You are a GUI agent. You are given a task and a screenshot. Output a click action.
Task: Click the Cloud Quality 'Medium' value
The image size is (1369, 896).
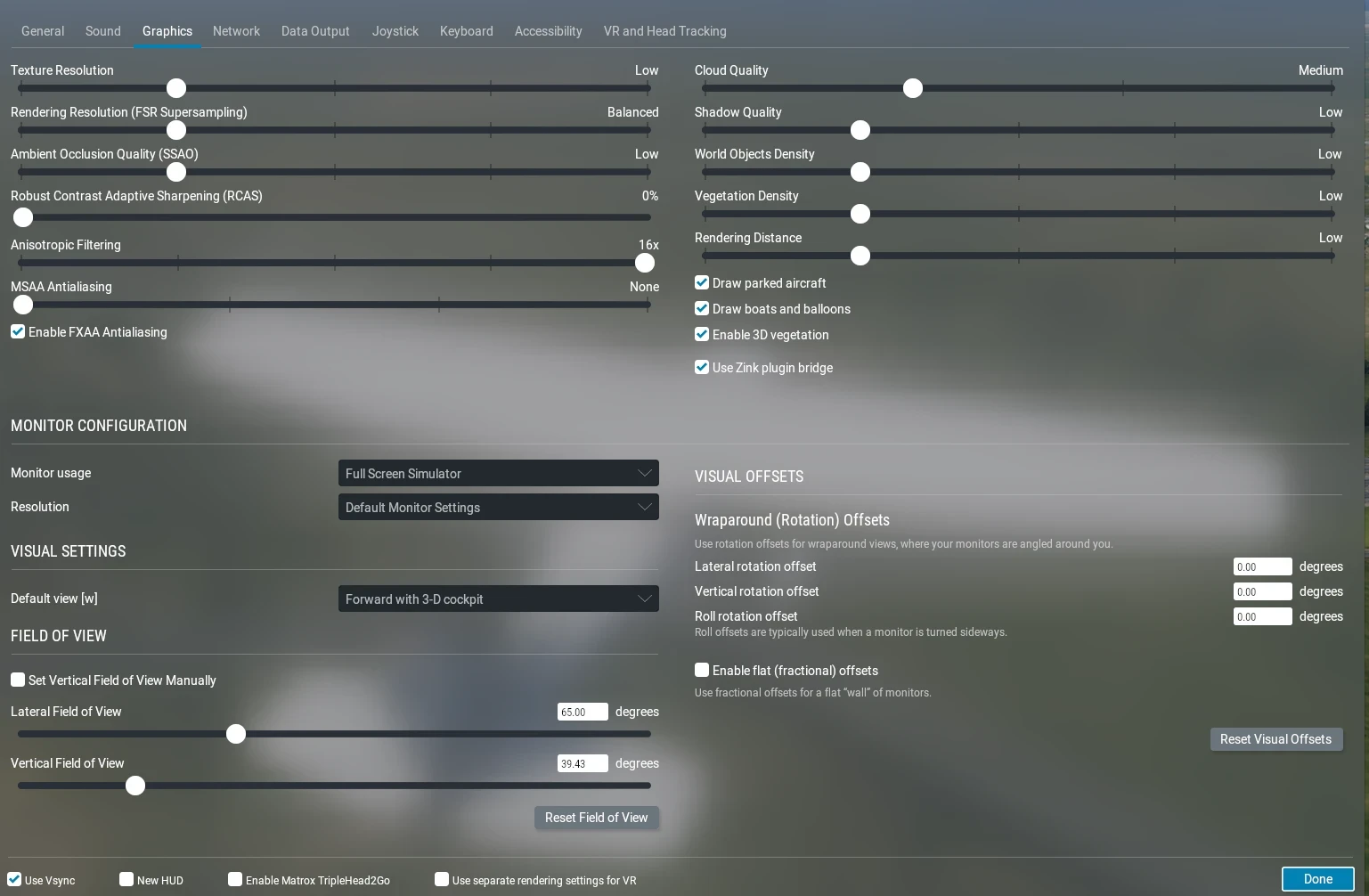pyautogui.click(x=1321, y=70)
